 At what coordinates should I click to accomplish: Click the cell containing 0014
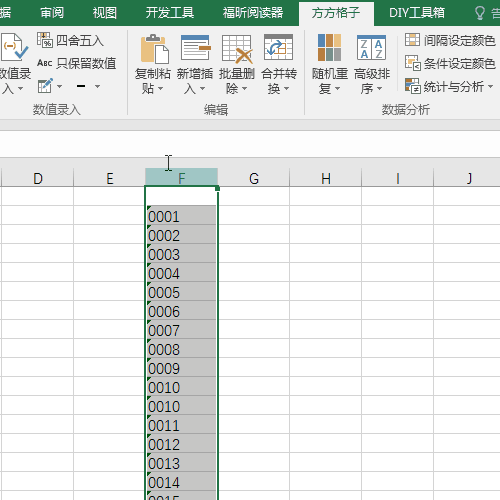click(x=181, y=481)
